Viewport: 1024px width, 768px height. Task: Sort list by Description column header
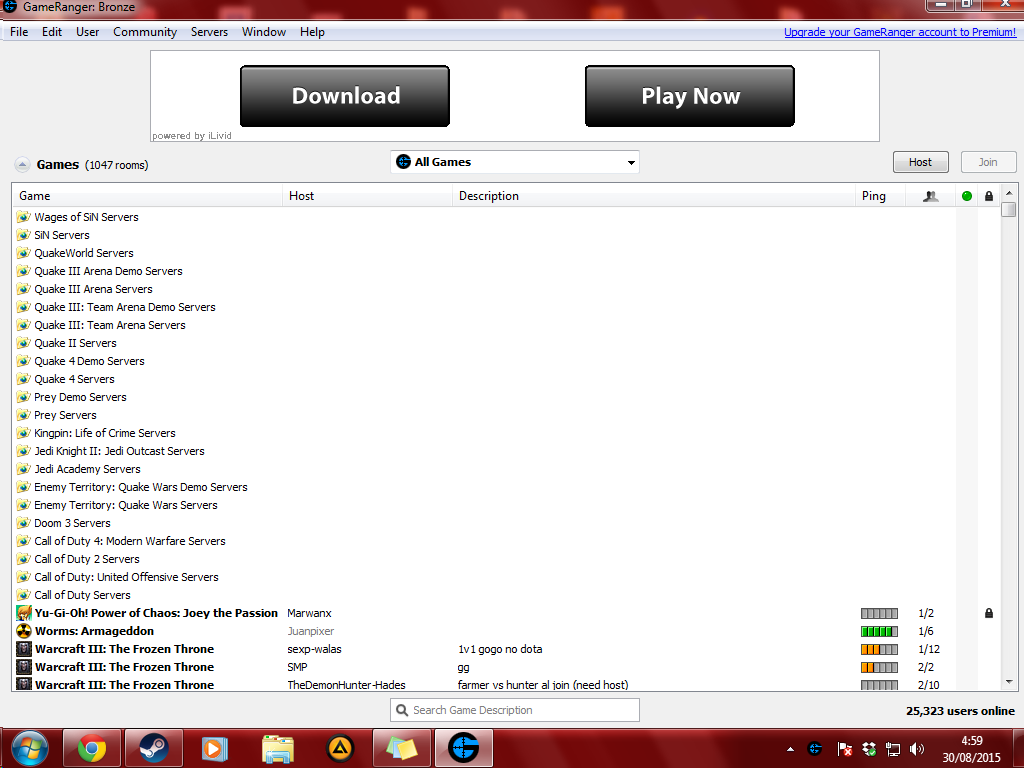pos(654,196)
